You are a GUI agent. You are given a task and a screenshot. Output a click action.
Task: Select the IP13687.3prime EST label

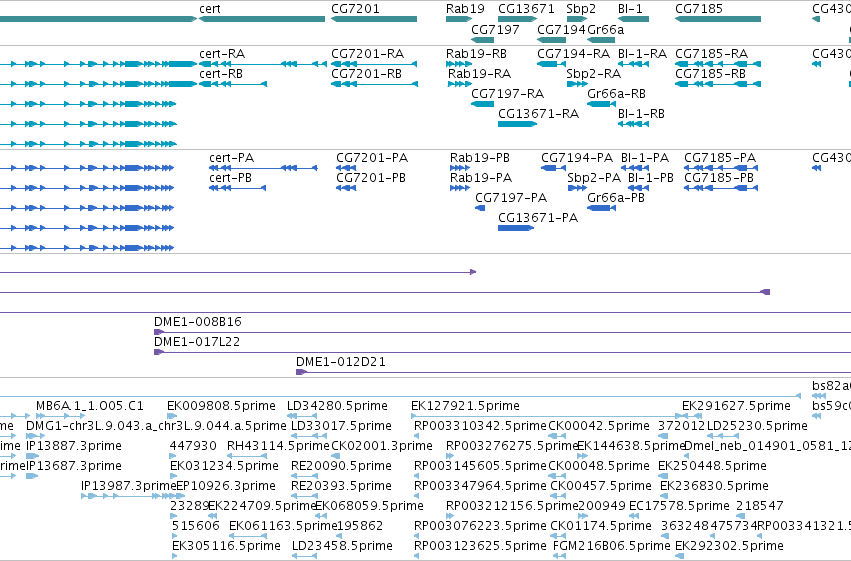[x=74, y=466]
